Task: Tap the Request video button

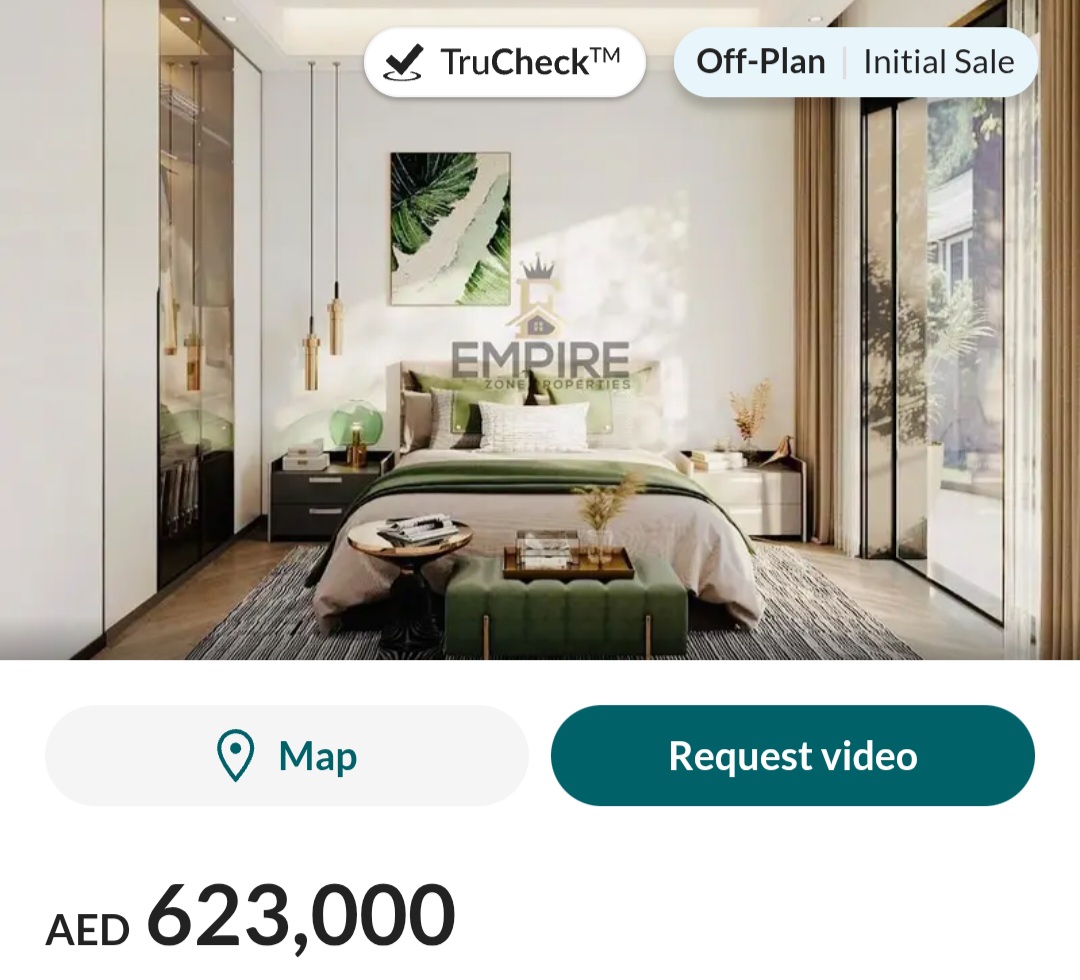Action: point(793,755)
